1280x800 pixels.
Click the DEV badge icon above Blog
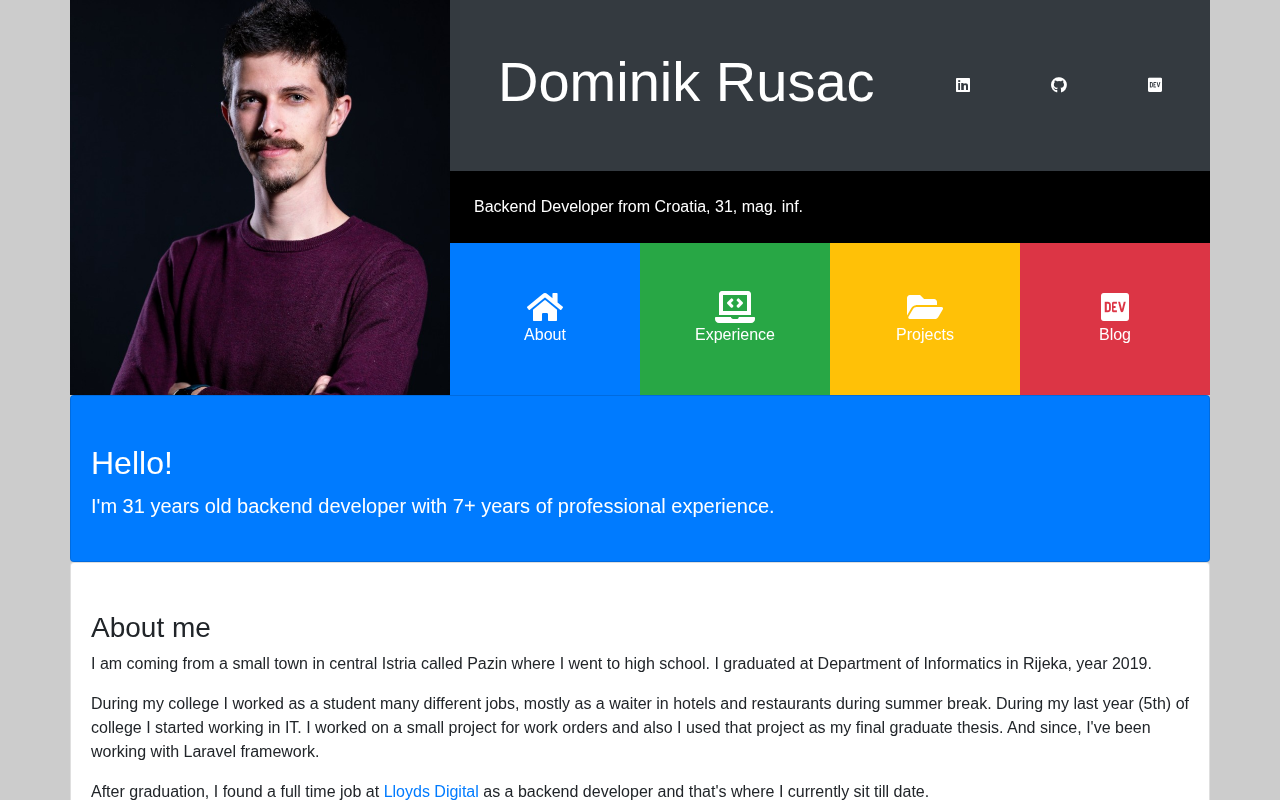tap(1115, 307)
